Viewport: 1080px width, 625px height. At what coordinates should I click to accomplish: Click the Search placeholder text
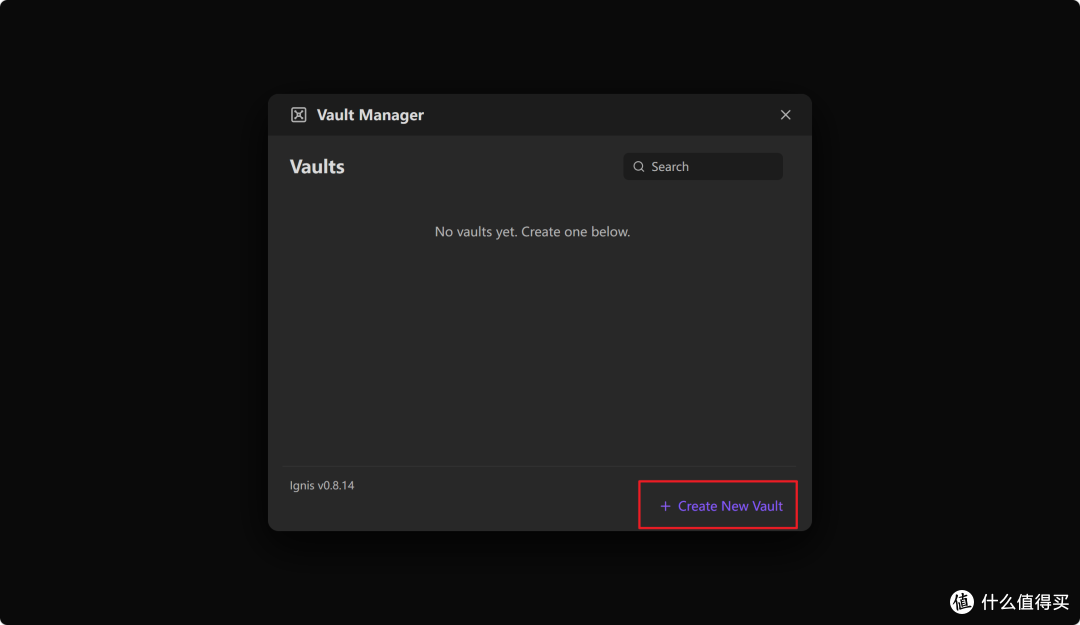coord(669,167)
